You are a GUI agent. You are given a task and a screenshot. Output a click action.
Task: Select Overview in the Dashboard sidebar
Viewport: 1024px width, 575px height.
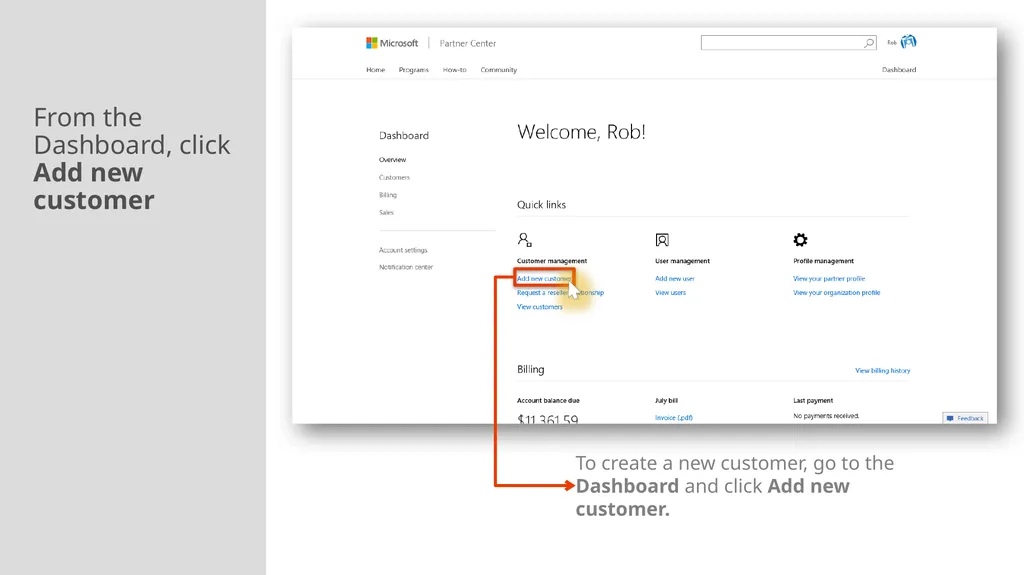tap(392, 159)
